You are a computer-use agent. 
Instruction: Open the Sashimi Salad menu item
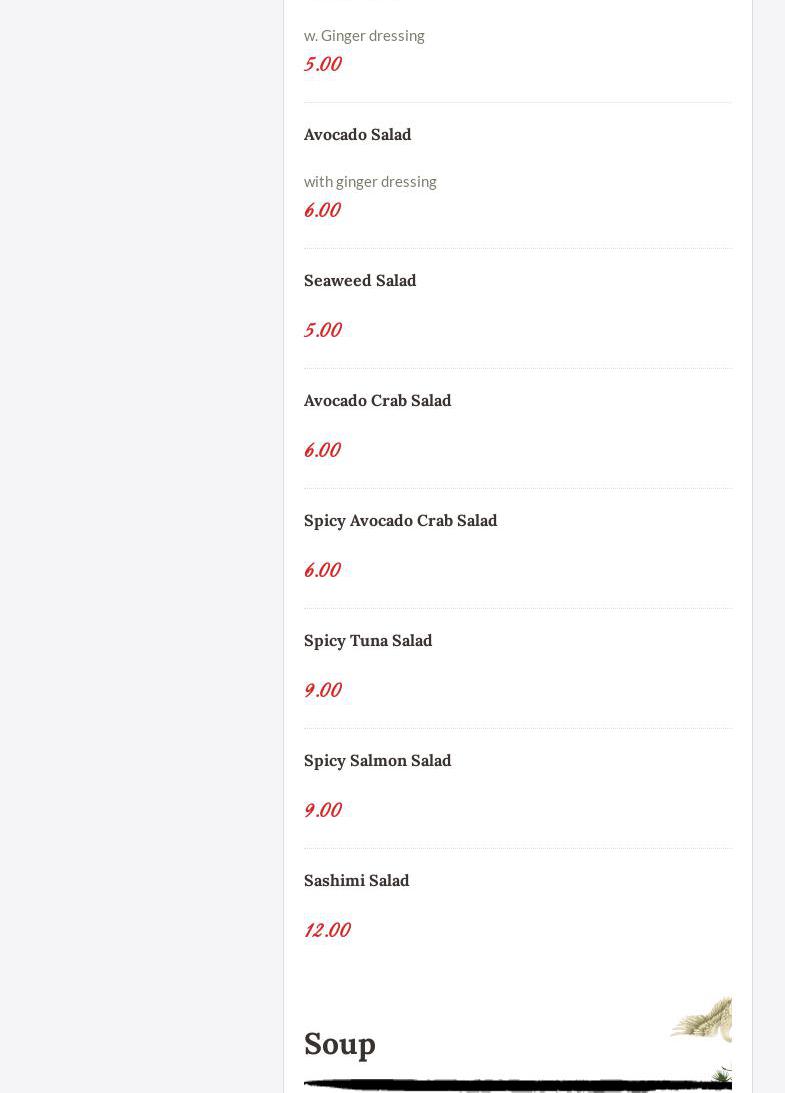click(x=356, y=880)
